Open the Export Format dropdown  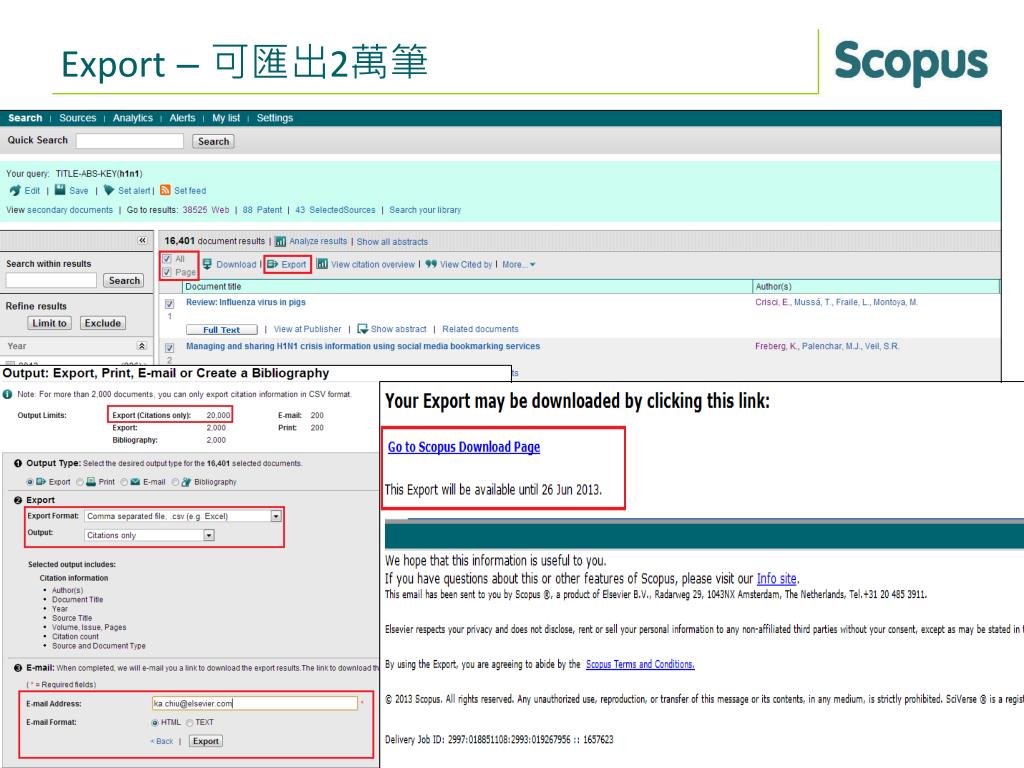[x=184, y=516]
